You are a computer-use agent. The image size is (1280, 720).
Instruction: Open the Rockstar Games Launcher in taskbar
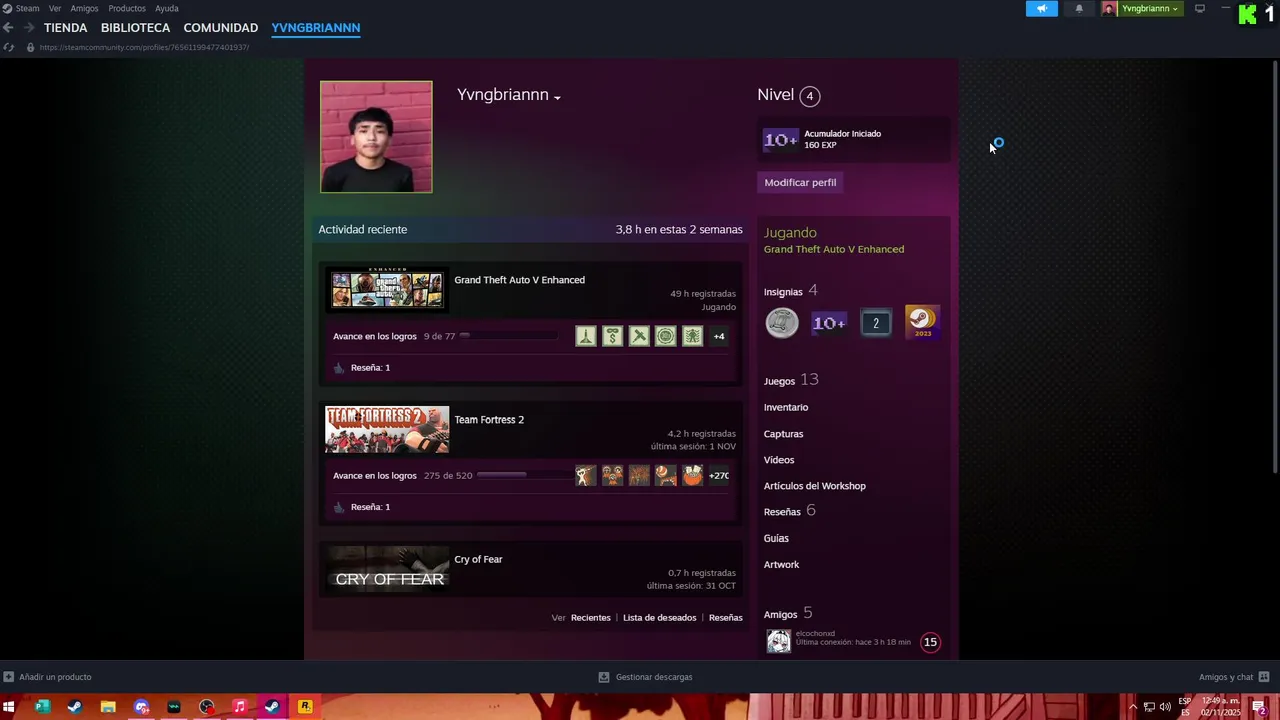(x=305, y=707)
